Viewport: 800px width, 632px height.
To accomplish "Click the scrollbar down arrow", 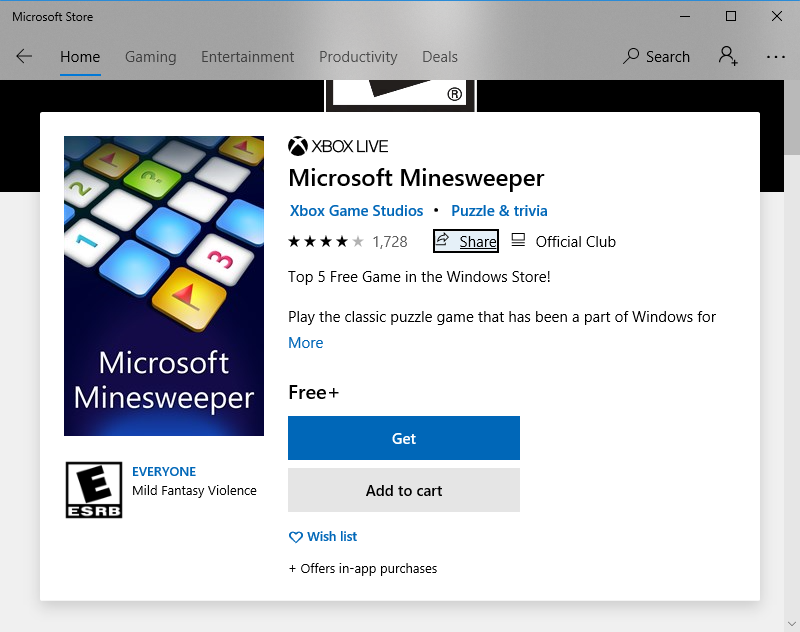I will click(x=792, y=624).
